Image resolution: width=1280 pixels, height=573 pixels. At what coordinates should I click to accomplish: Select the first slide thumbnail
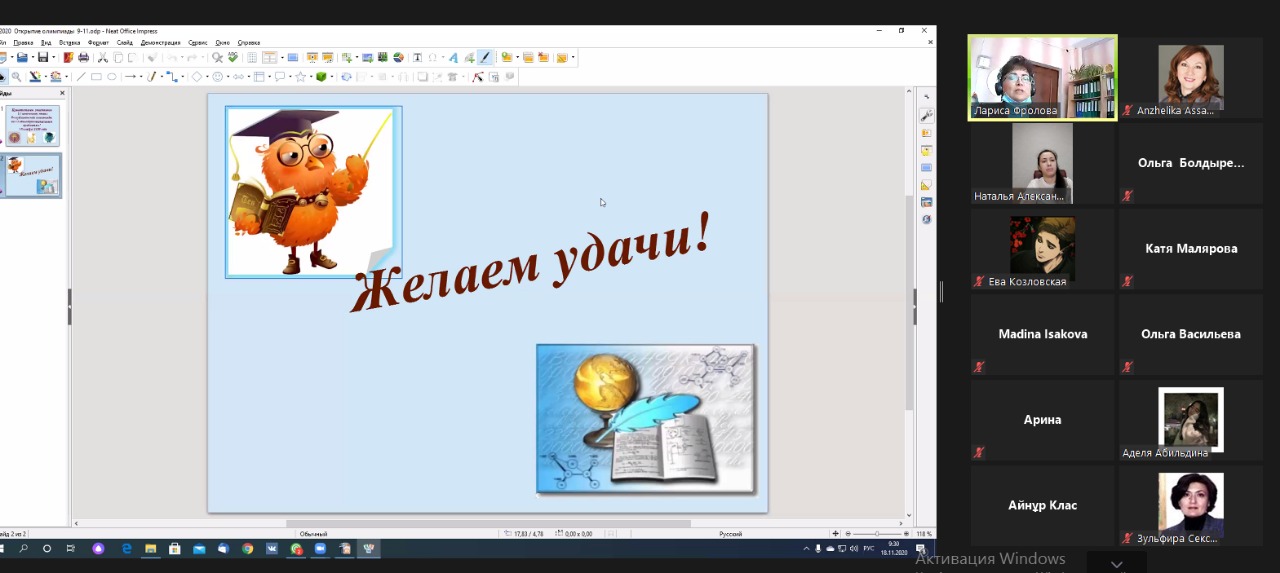click(34, 126)
